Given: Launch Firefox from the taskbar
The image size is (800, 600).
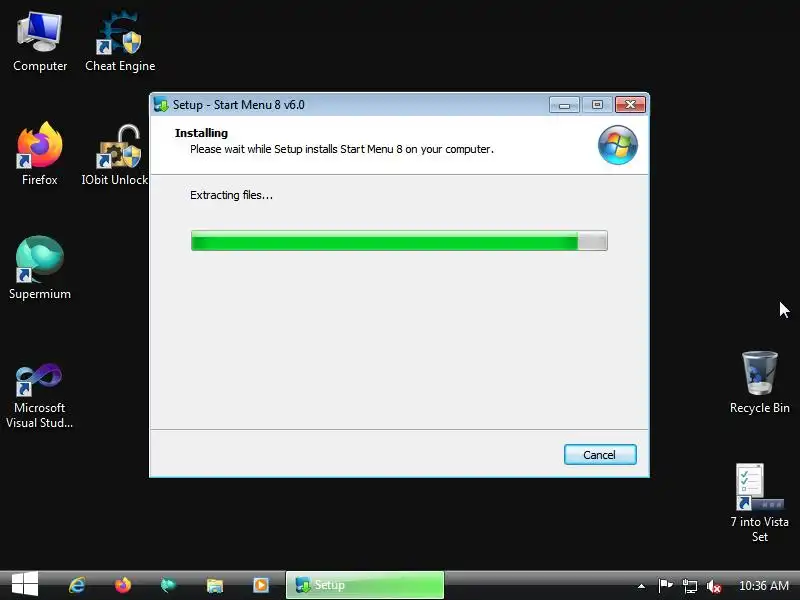Looking at the screenshot, I should [122, 585].
